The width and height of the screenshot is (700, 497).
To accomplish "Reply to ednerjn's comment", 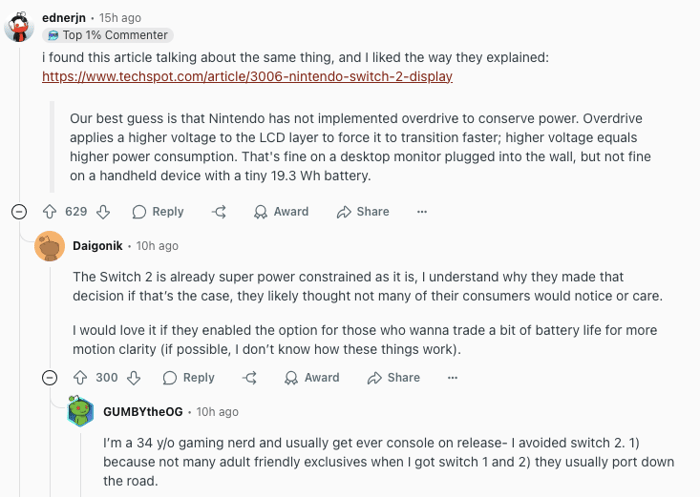I will (x=158, y=212).
